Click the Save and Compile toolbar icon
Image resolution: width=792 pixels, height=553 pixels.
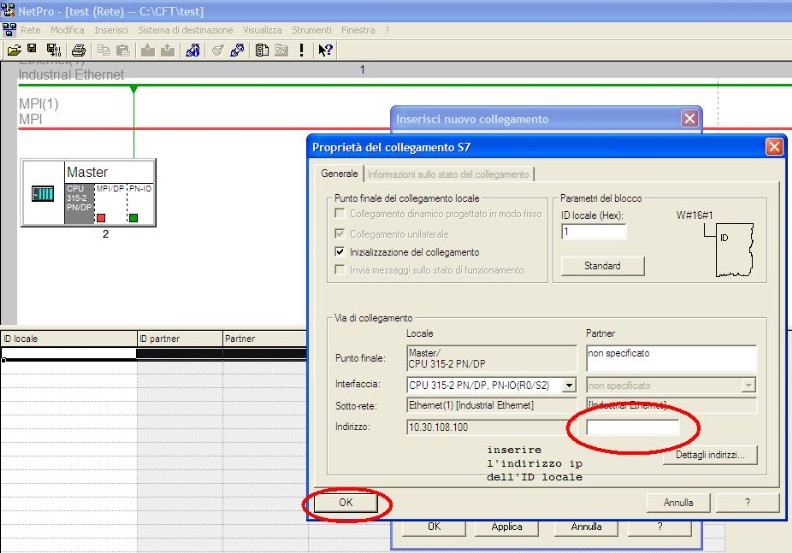(54, 50)
